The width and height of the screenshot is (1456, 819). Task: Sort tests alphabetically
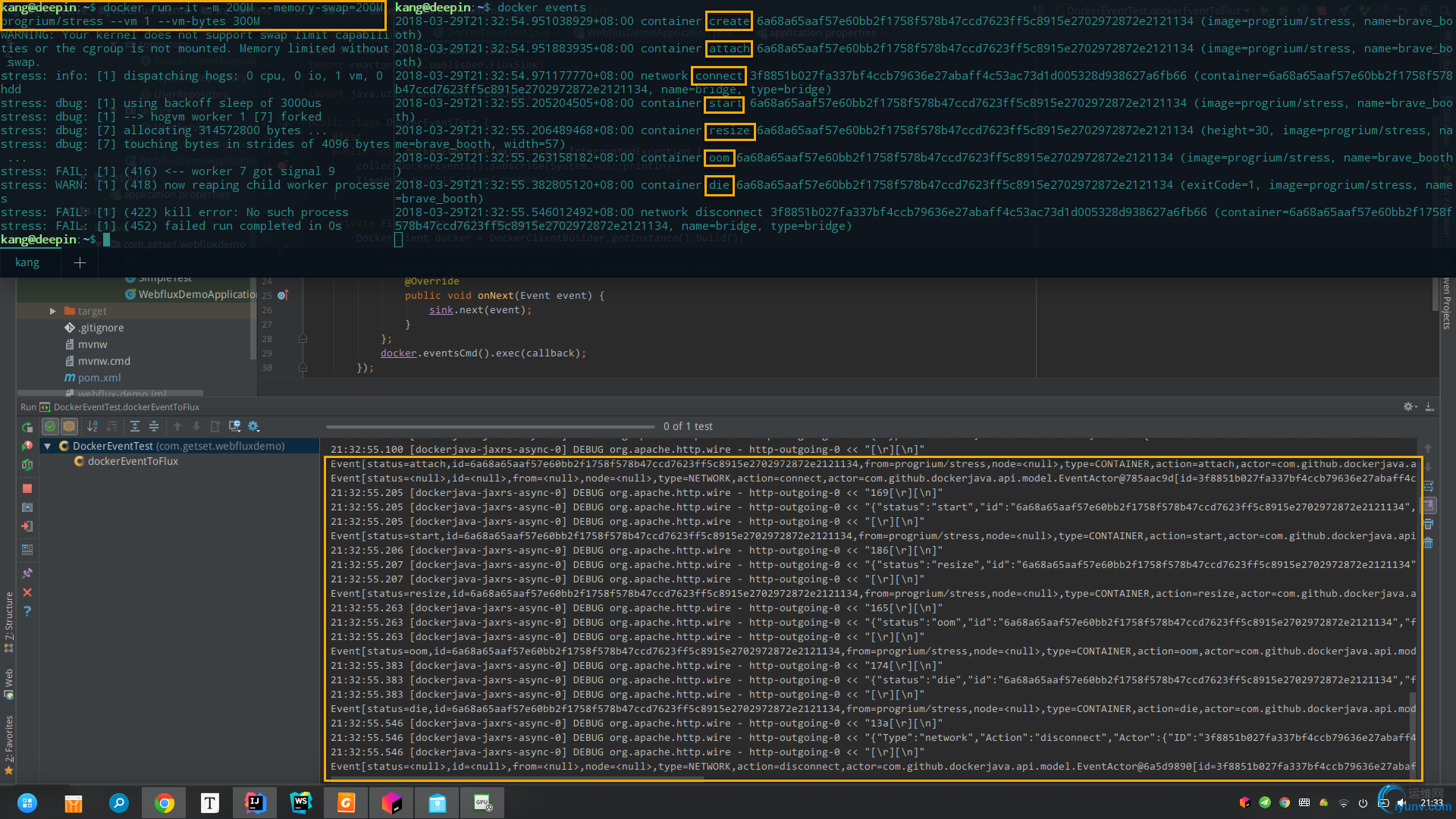click(x=93, y=426)
